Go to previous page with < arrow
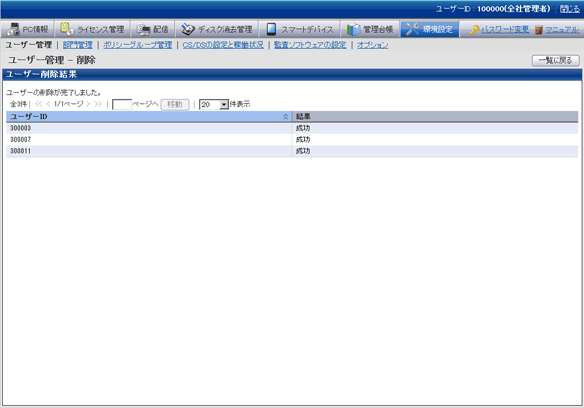 click(x=48, y=104)
